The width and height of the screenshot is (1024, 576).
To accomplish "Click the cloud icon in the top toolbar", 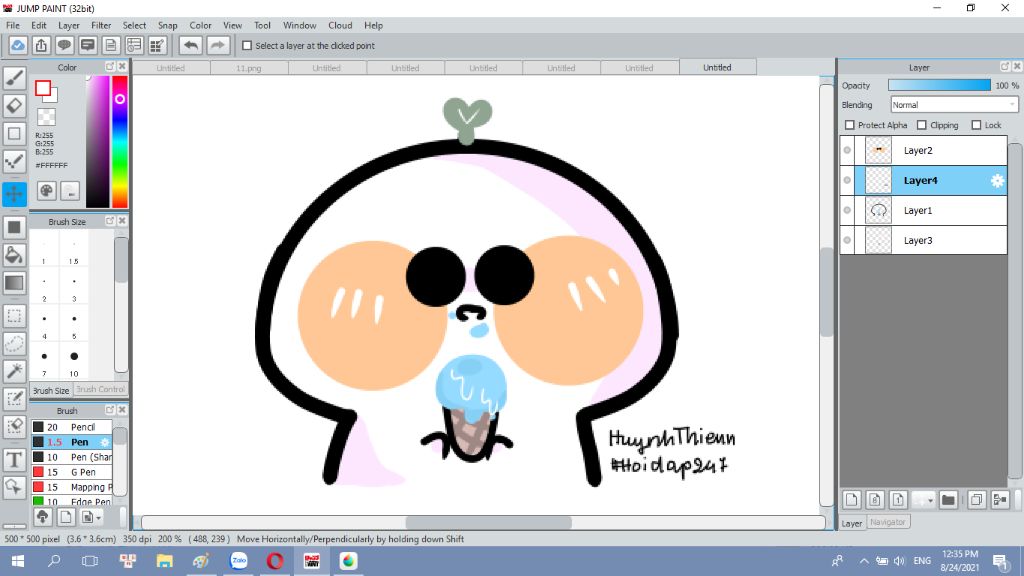I will point(18,46).
